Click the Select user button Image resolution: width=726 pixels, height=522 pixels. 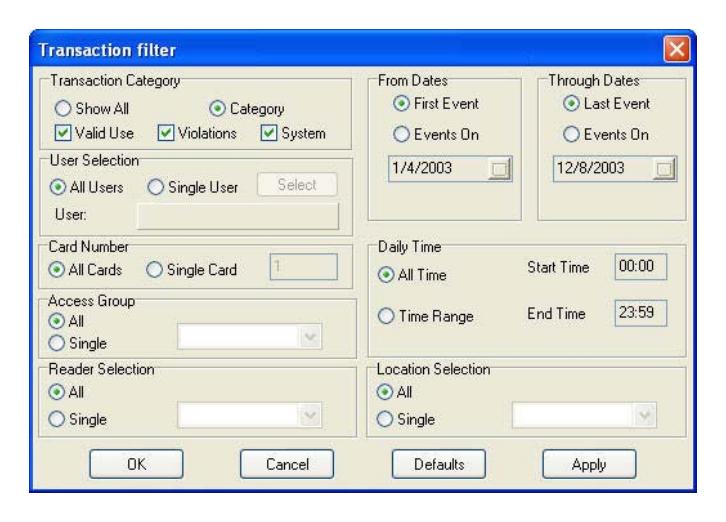coord(297,185)
